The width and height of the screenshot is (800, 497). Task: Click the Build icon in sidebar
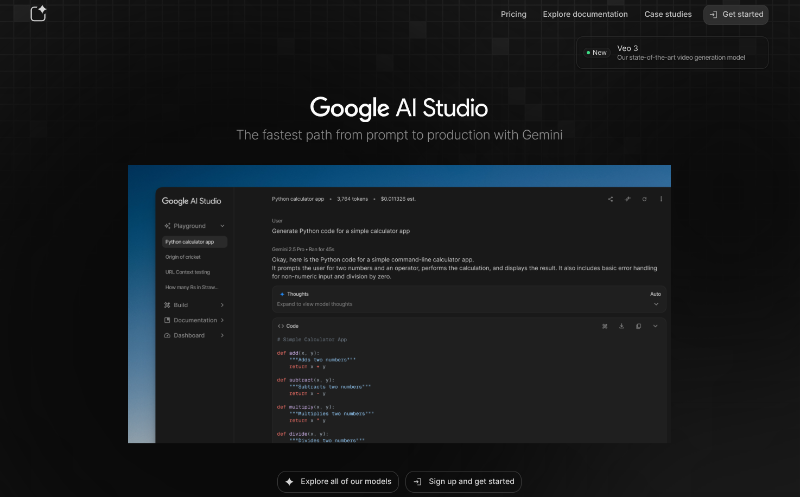click(167, 305)
